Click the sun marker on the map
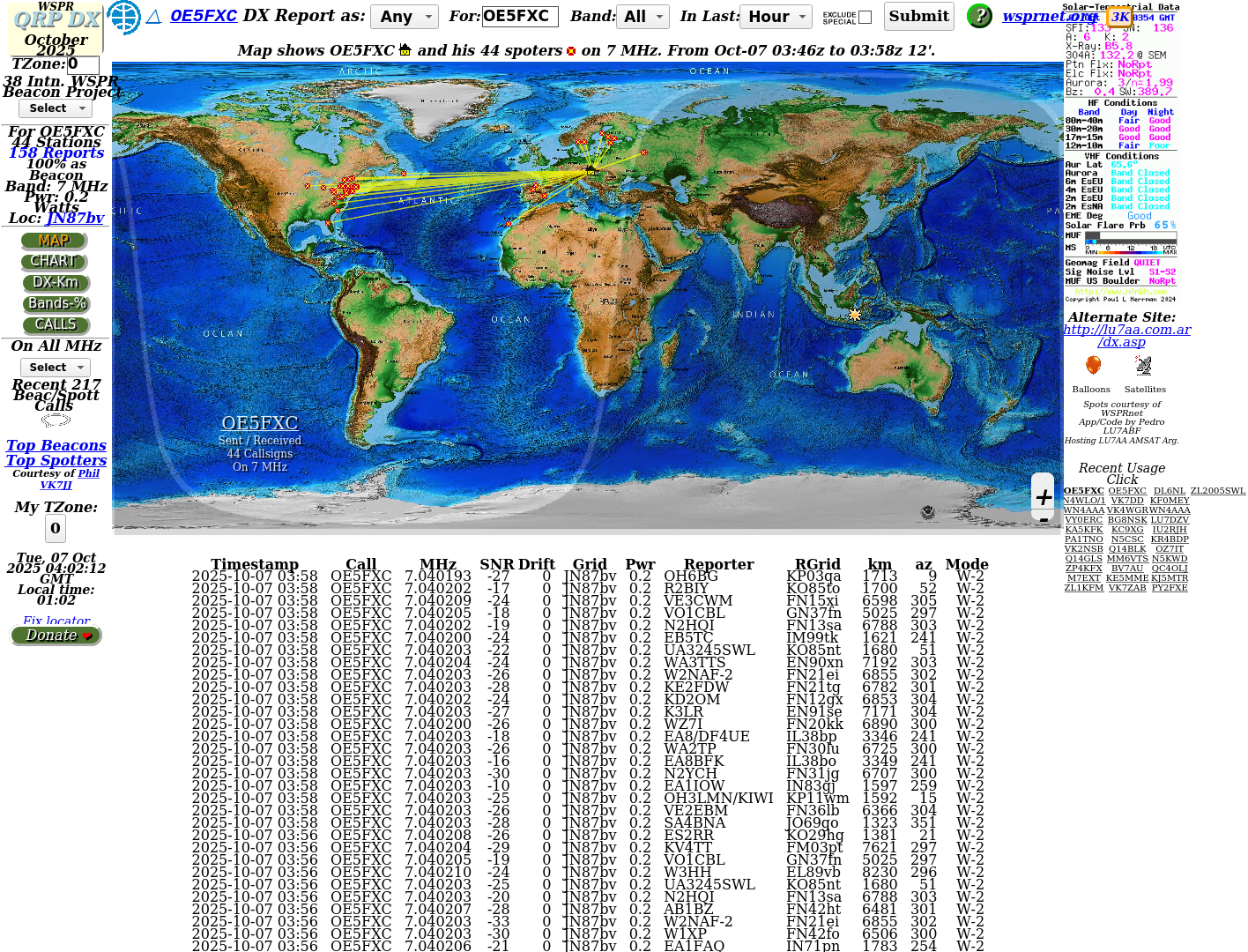Screen dimensions: 1248x952 (854, 315)
